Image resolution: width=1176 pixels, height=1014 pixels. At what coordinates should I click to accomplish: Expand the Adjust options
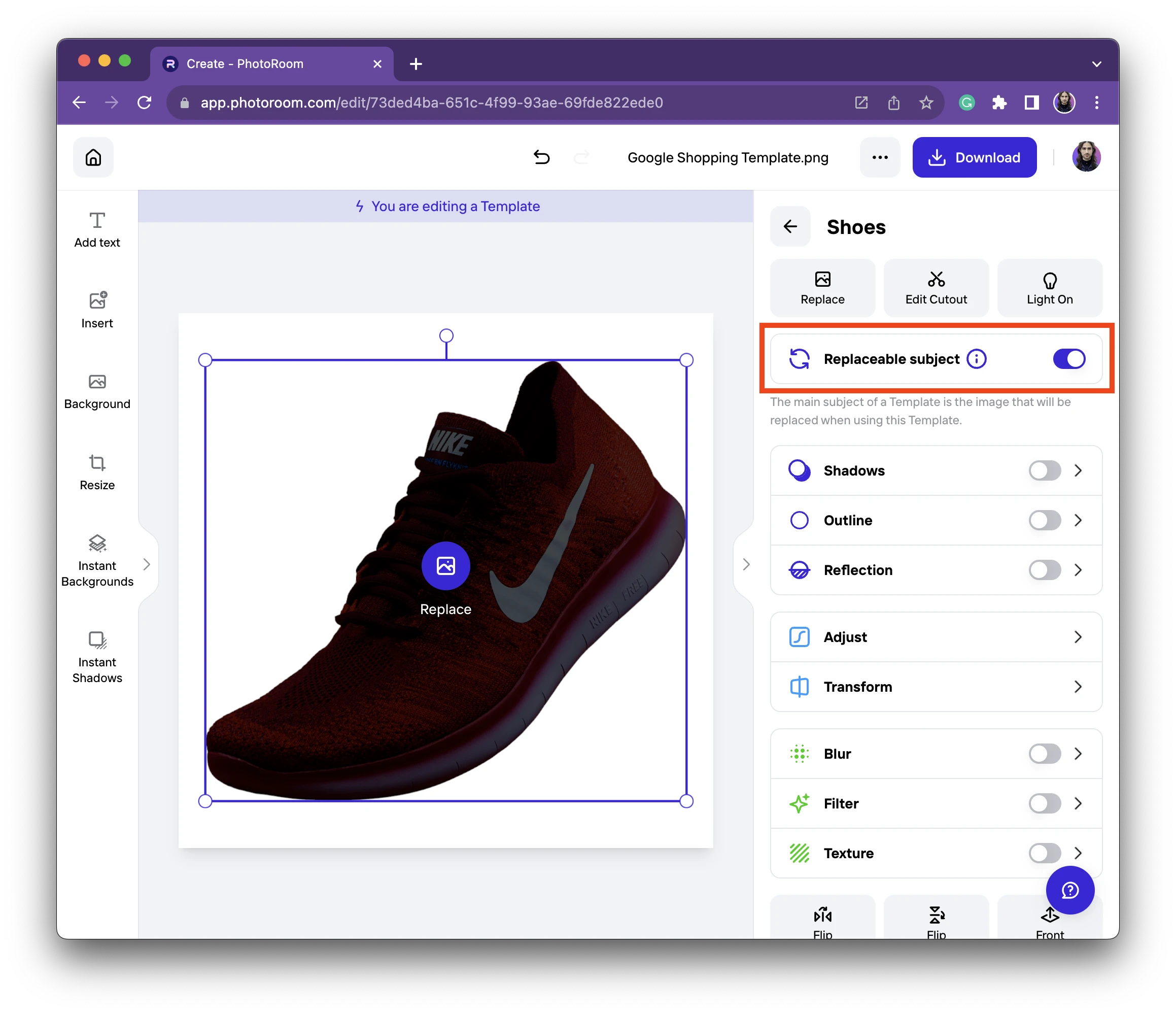pyautogui.click(x=936, y=637)
